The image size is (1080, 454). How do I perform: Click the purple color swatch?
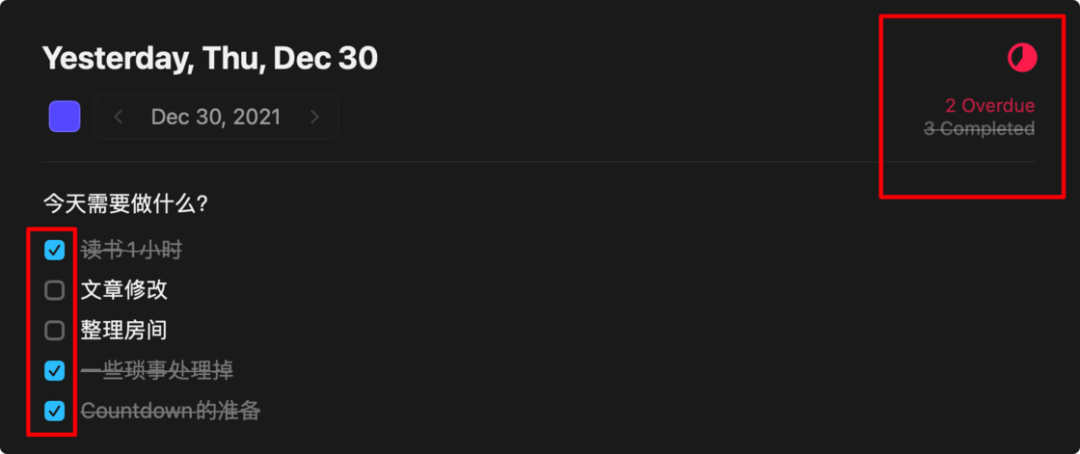point(65,117)
